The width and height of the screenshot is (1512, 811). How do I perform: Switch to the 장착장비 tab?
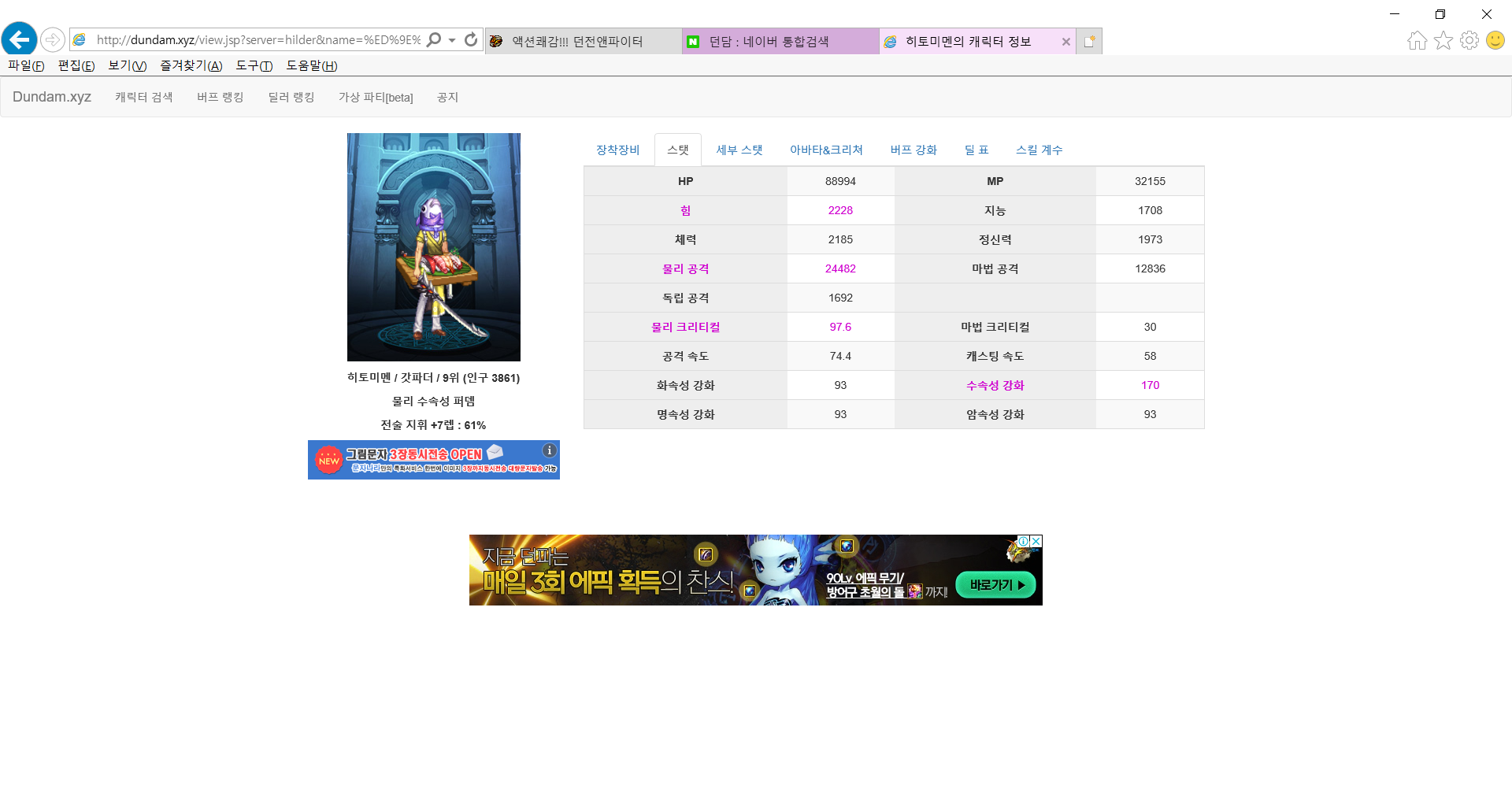pyautogui.click(x=618, y=150)
